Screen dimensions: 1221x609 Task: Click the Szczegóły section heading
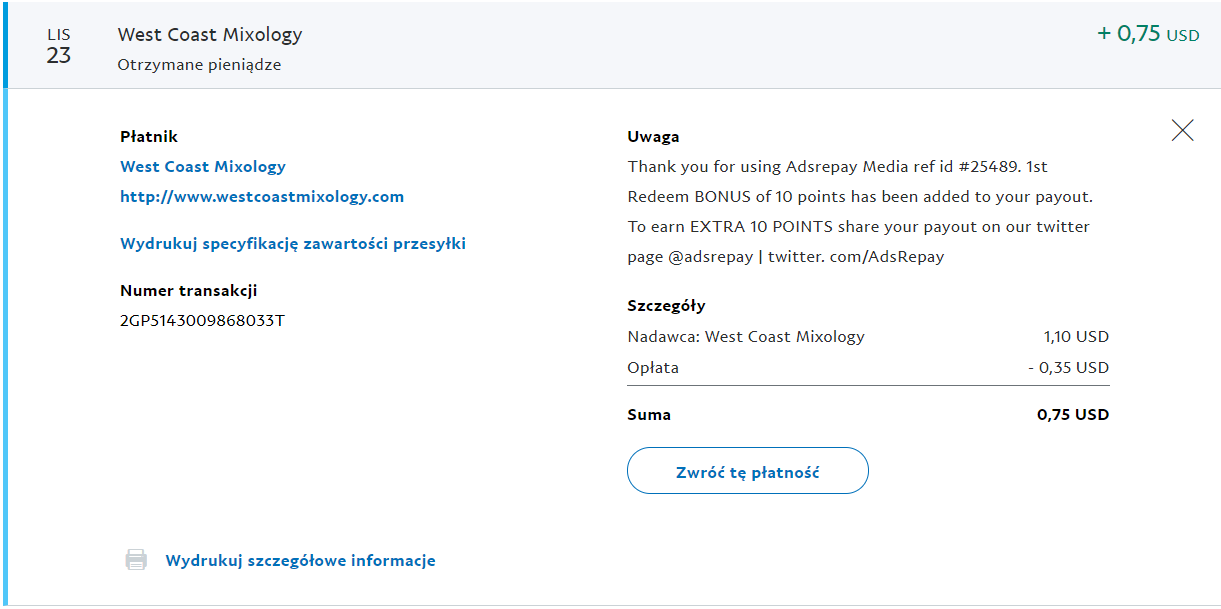666,306
